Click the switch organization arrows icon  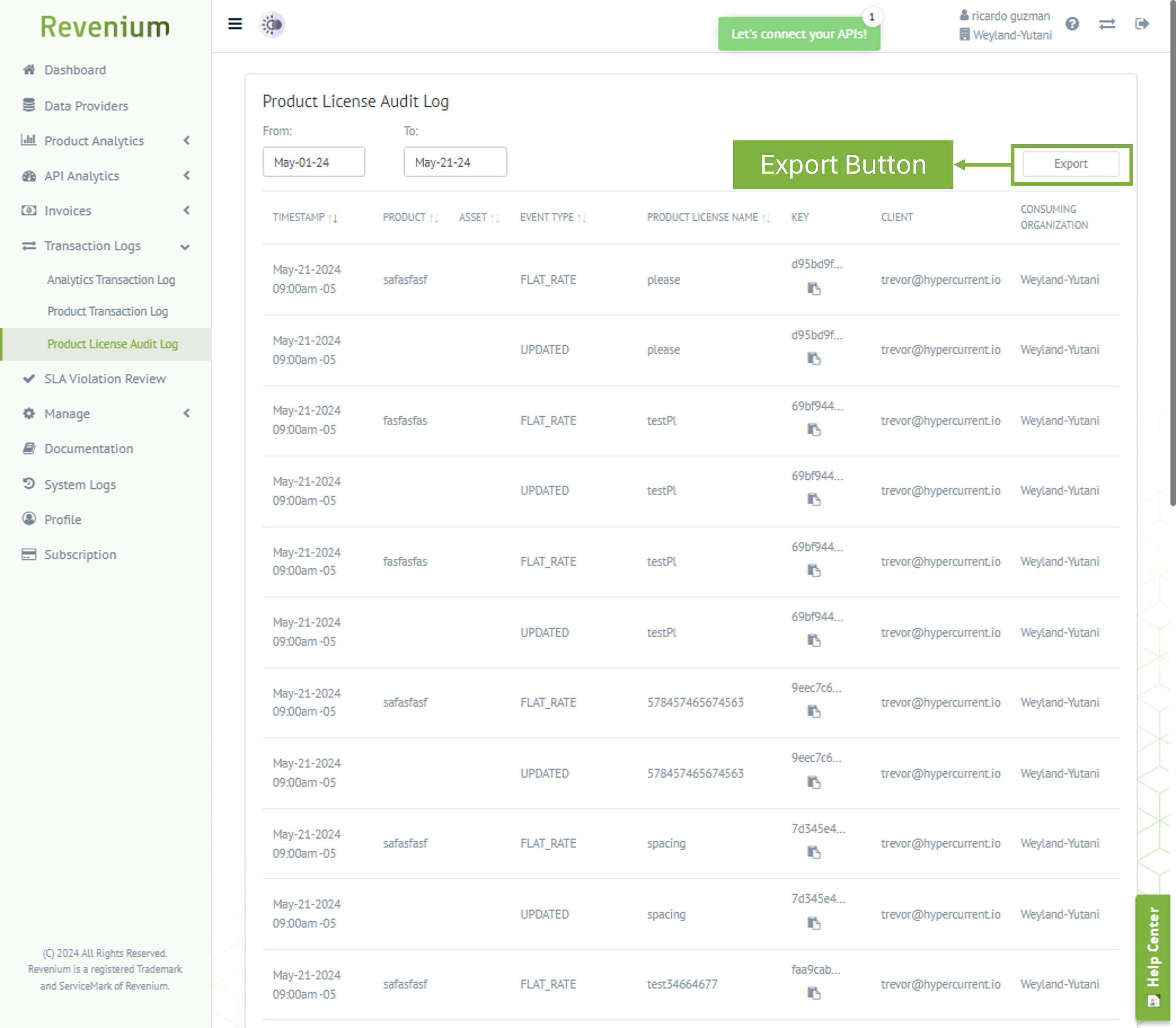pyautogui.click(x=1107, y=24)
